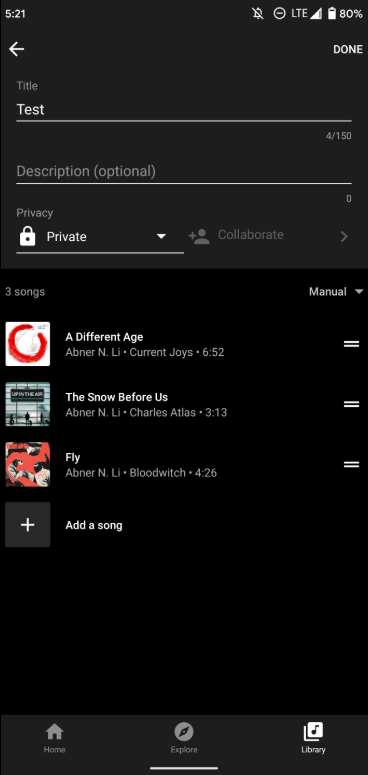Focus the Title field containing Test

pos(184,110)
